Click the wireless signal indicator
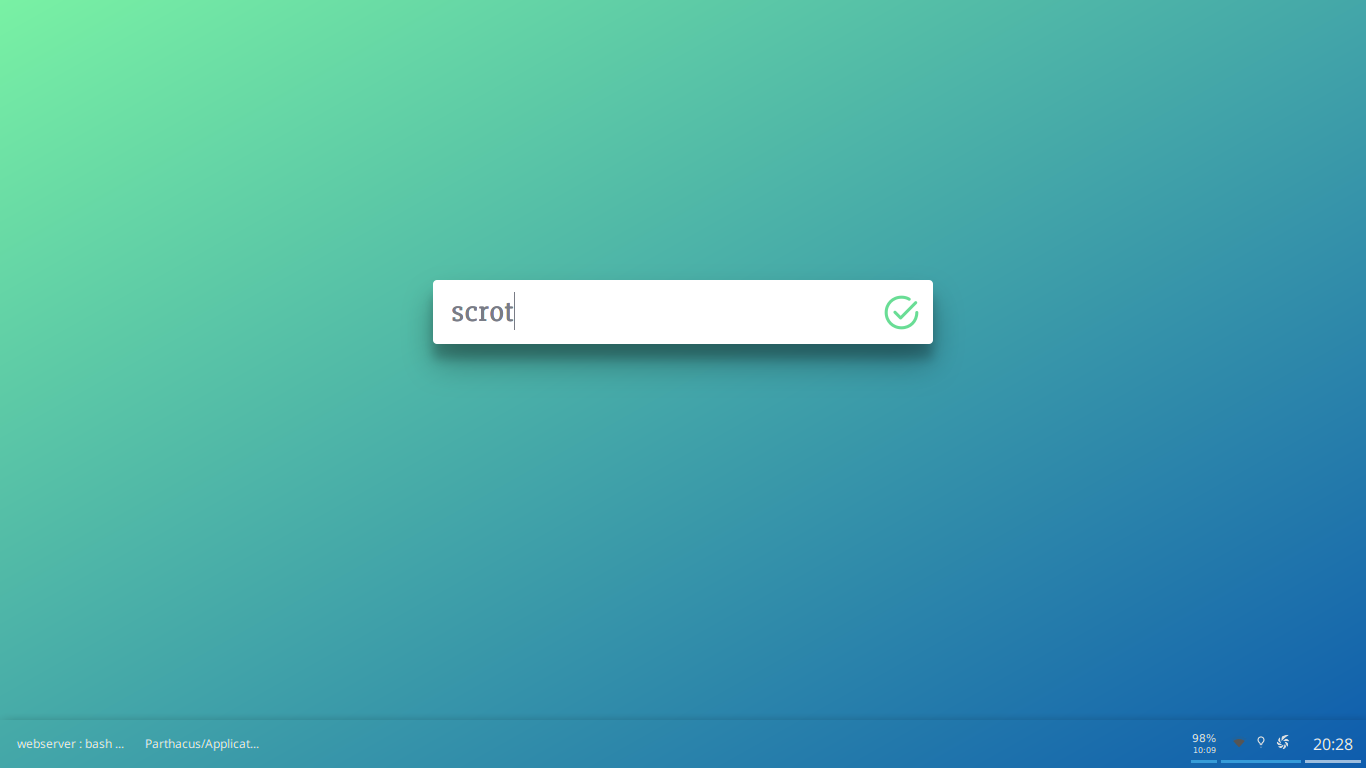Viewport: 1366px width, 768px height. point(1239,743)
